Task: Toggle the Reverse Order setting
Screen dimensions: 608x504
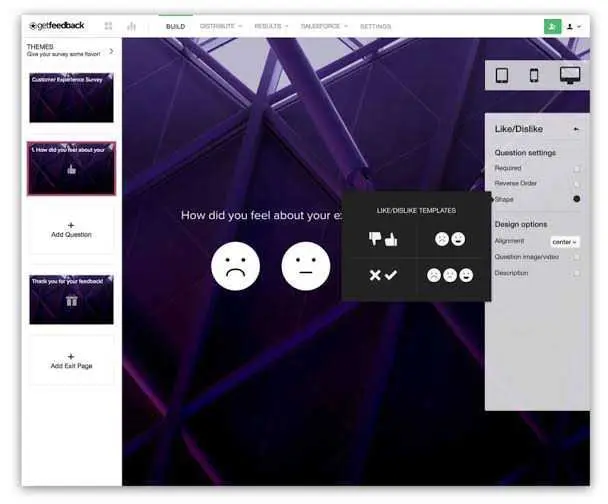Action: 577,184
